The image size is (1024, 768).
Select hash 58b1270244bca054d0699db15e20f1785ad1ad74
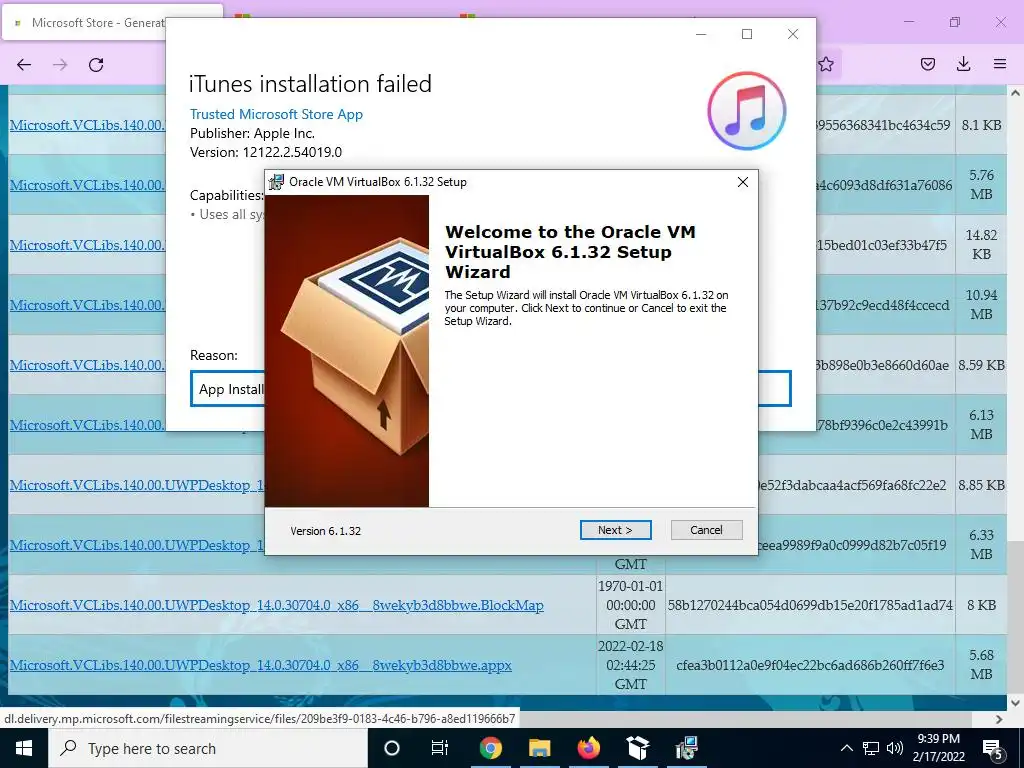tap(810, 605)
